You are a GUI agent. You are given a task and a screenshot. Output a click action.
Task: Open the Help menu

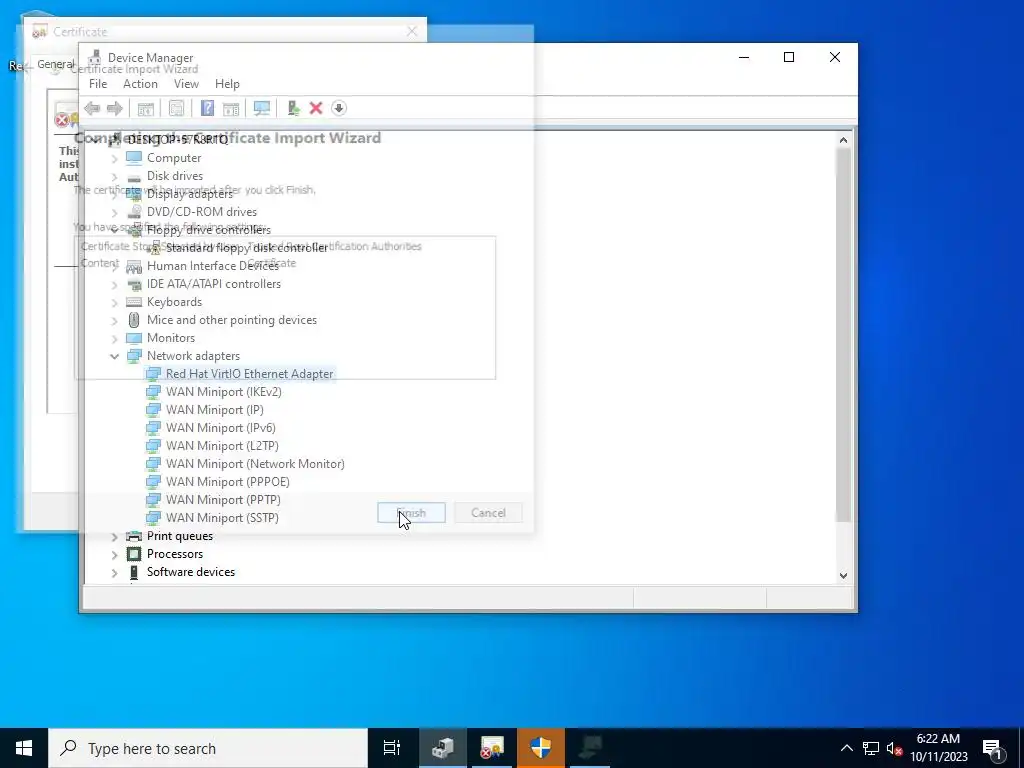click(x=227, y=84)
